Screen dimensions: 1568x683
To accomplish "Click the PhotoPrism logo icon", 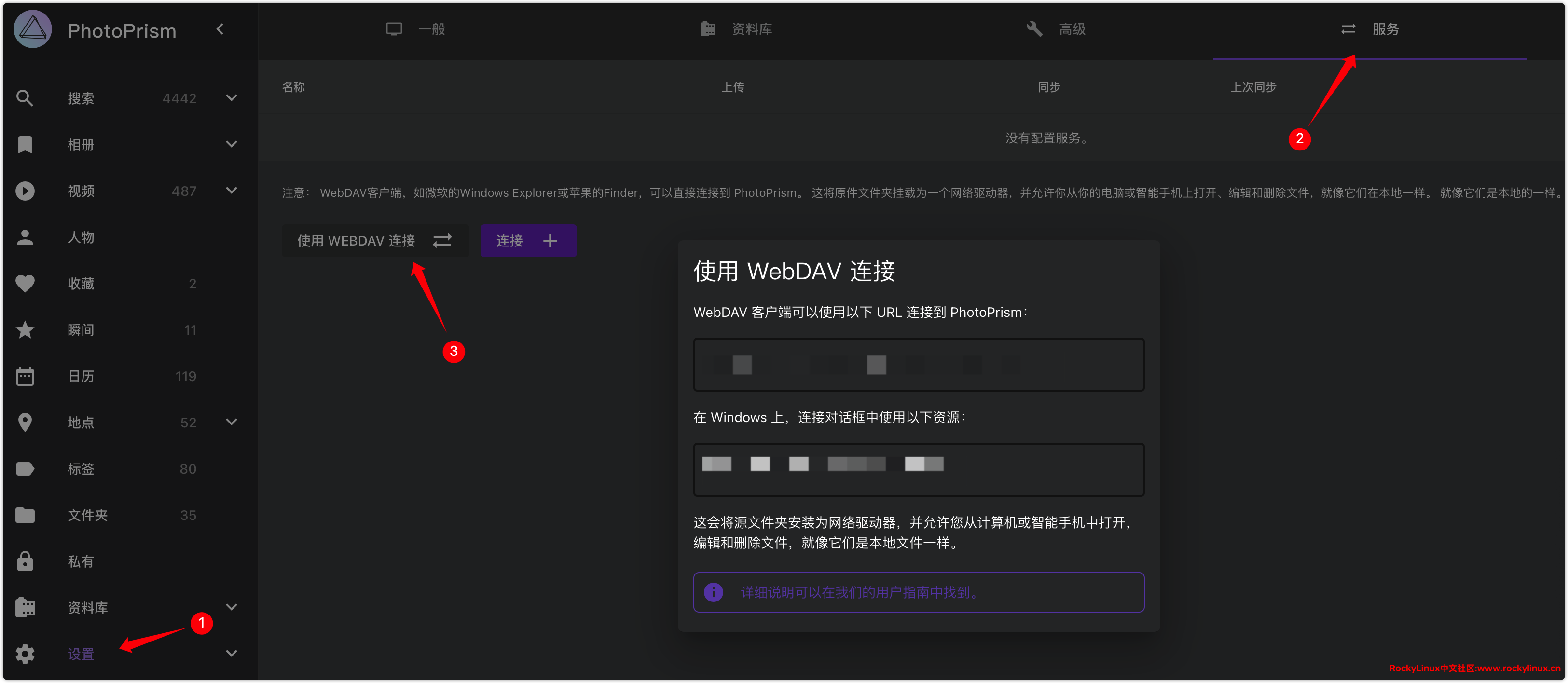I will click(33, 29).
